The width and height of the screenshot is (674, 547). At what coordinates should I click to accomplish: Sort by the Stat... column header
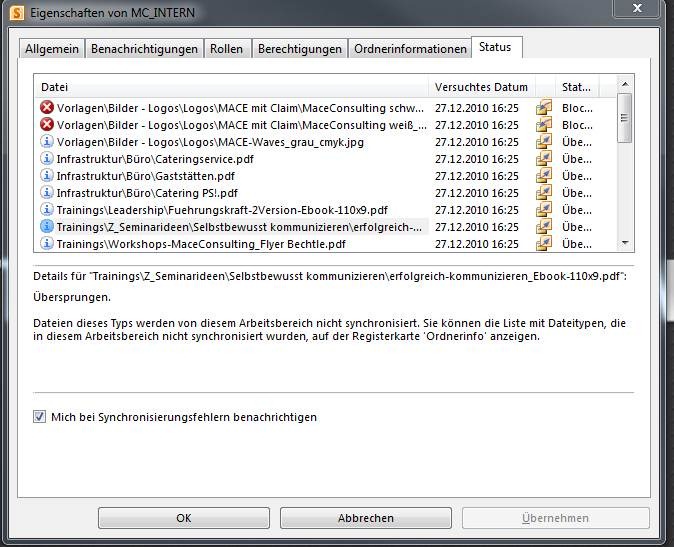pyautogui.click(x=576, y=87)
